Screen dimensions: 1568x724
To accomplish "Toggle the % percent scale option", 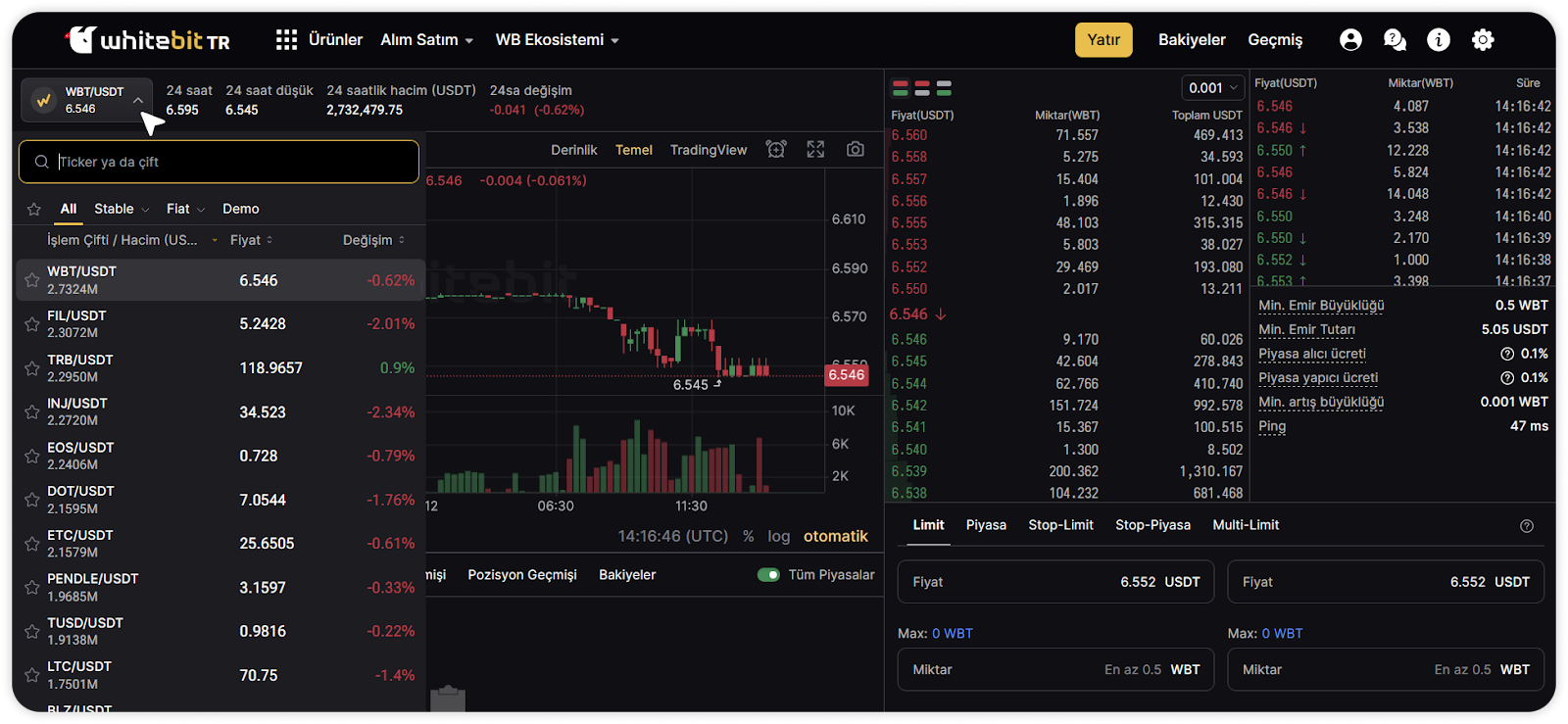I will pos(749,537).
